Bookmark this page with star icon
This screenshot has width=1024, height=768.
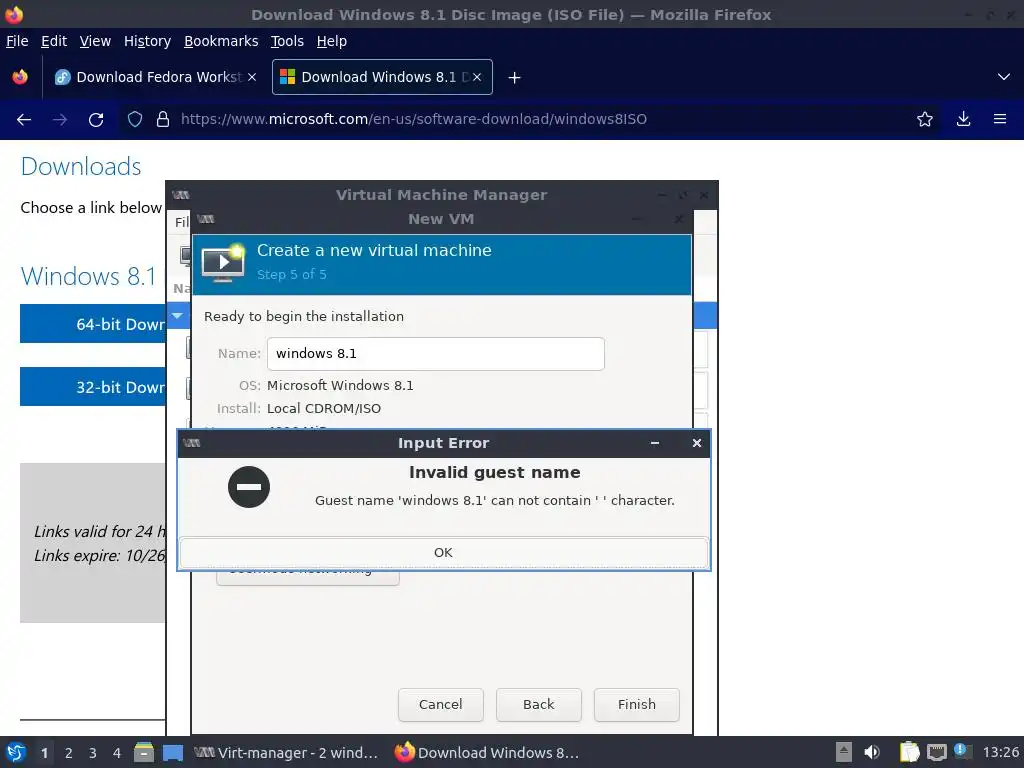tap(925, 120)
